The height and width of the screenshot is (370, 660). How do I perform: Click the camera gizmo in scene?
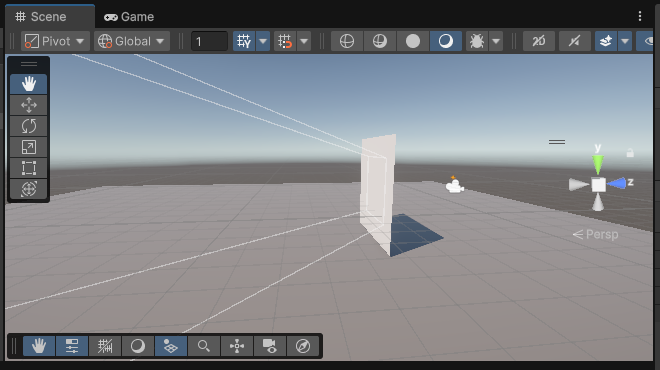(455, 185)
